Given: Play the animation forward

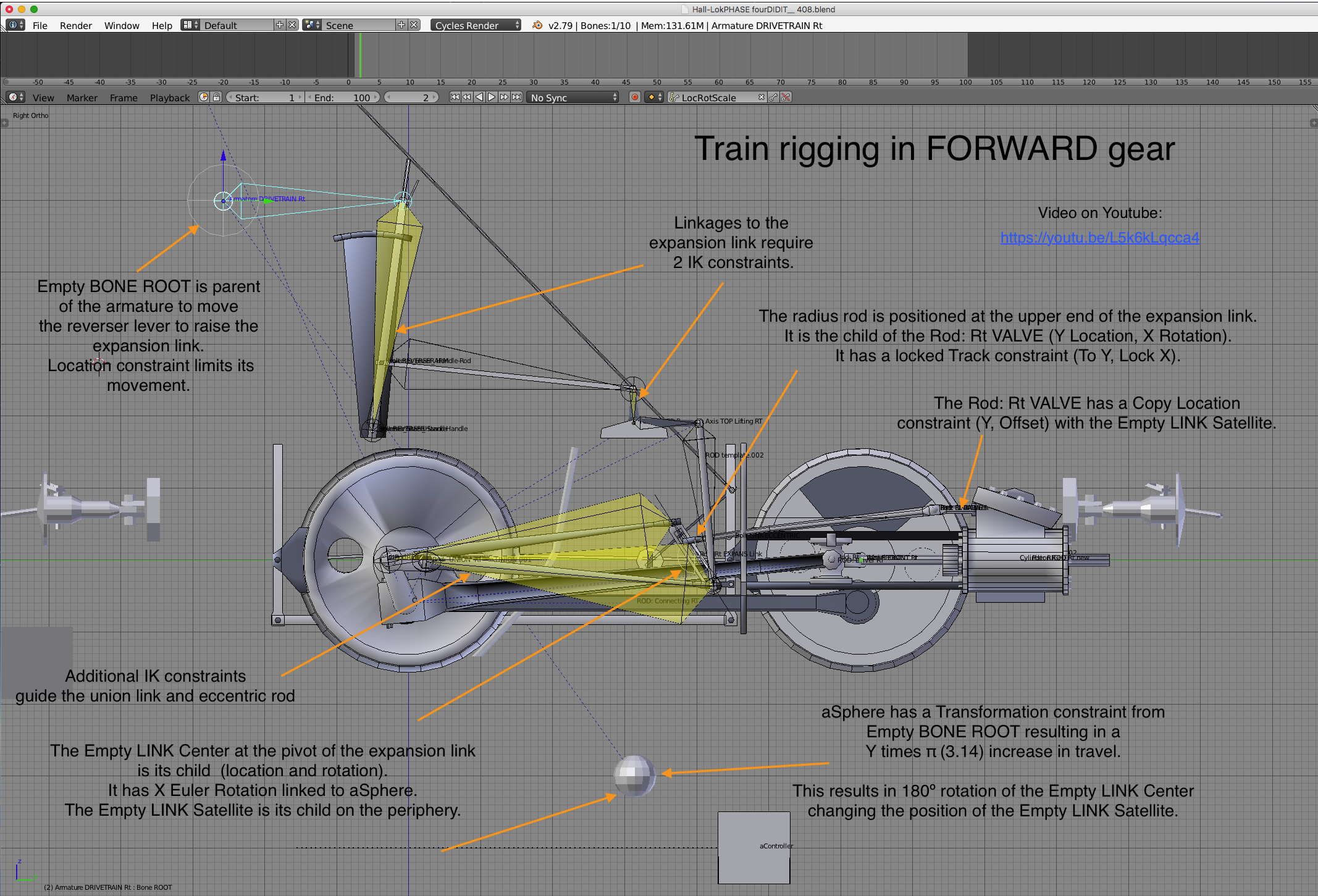Looking at the screenshot, I should click(492, 97).
